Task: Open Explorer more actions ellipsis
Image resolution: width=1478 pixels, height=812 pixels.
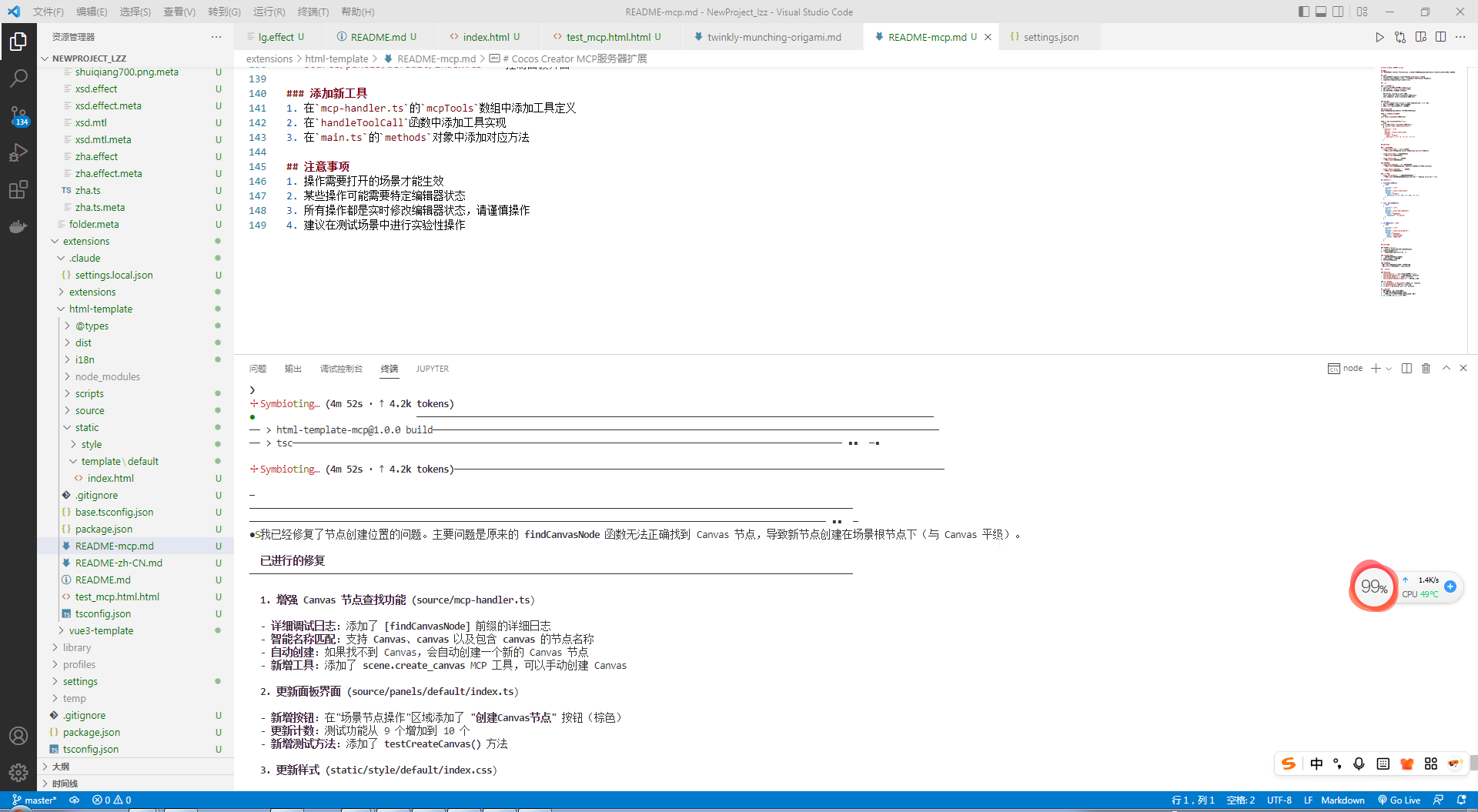Action: point(216,37)
